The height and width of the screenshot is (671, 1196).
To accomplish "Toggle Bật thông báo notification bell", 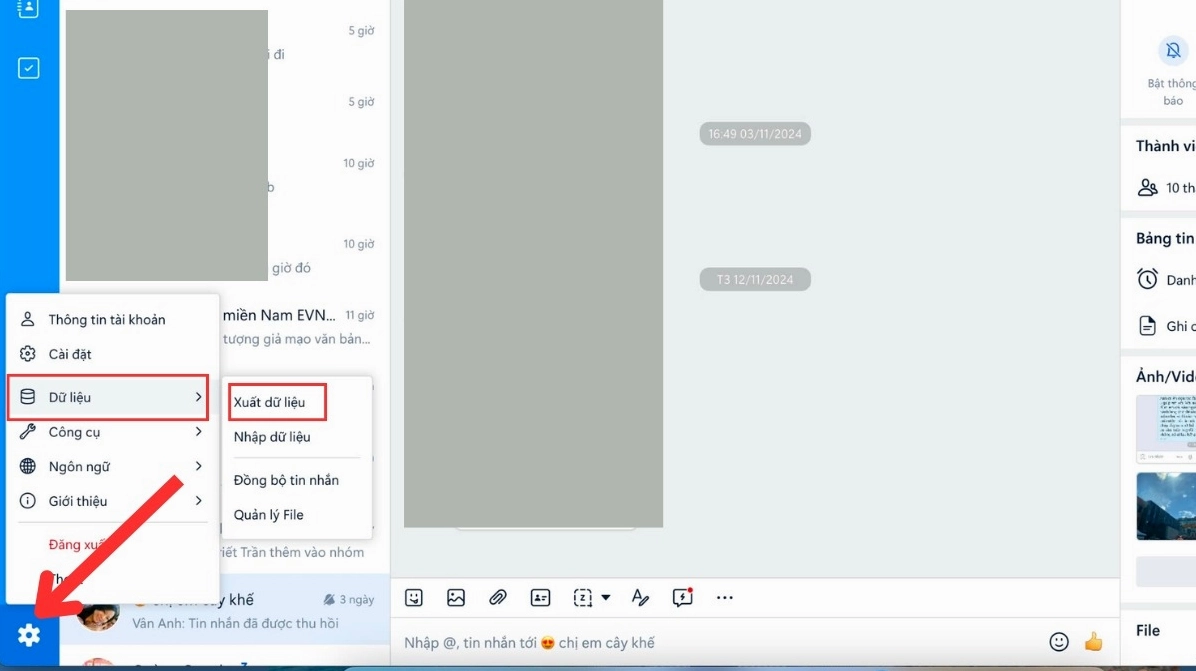I will pos(1172,51).
